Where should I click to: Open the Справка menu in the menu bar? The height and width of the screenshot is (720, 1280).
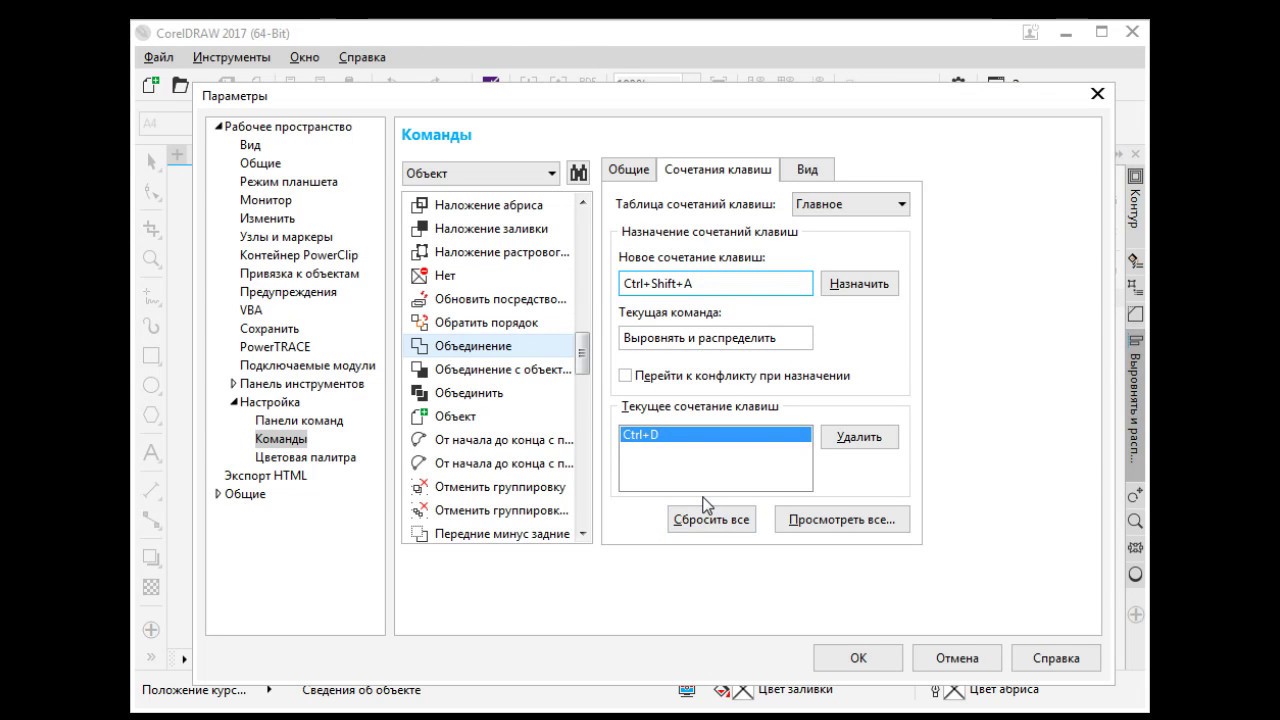pyautogui.click(x=362, y=57)
